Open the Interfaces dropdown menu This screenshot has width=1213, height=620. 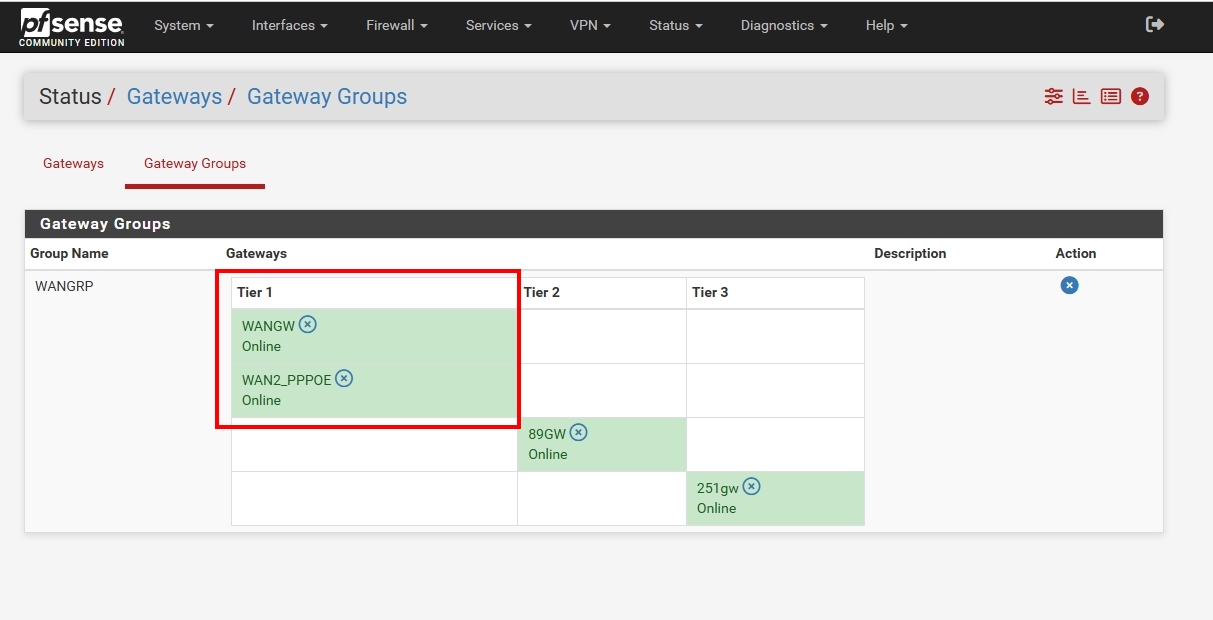pyautogui.click(x=290, y=26)
